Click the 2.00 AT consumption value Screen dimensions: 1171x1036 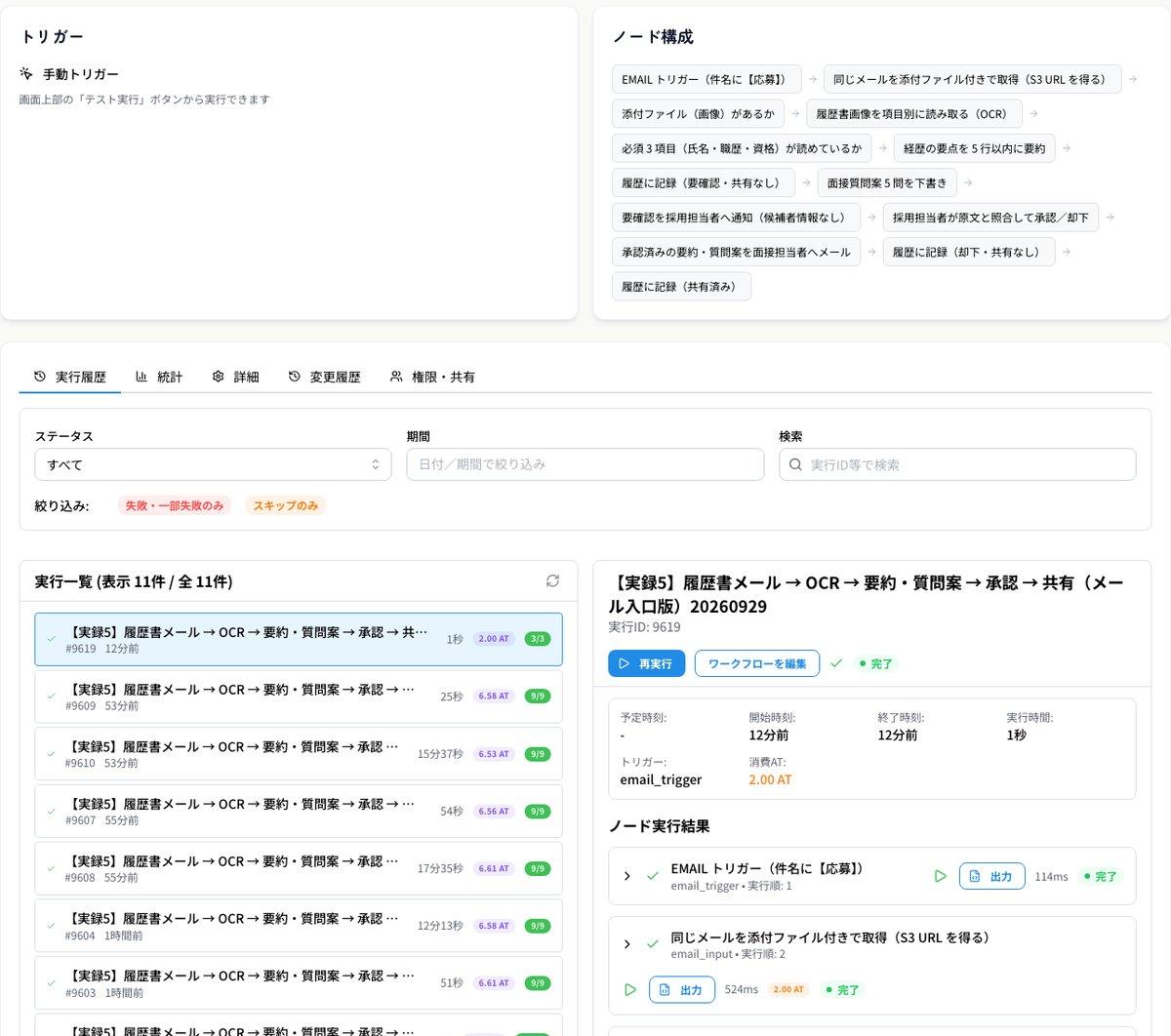tap(770, 779)
